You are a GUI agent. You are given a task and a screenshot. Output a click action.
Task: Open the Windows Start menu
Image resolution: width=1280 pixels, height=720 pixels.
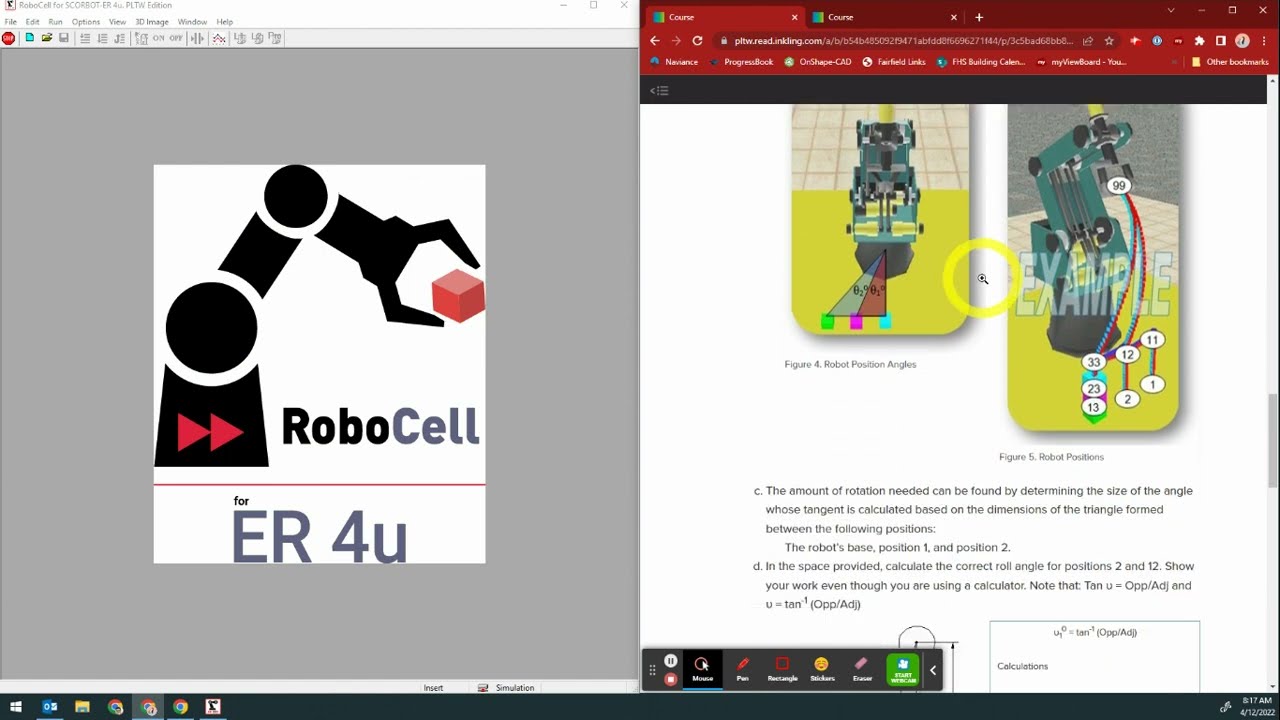(x=16, y=707)
